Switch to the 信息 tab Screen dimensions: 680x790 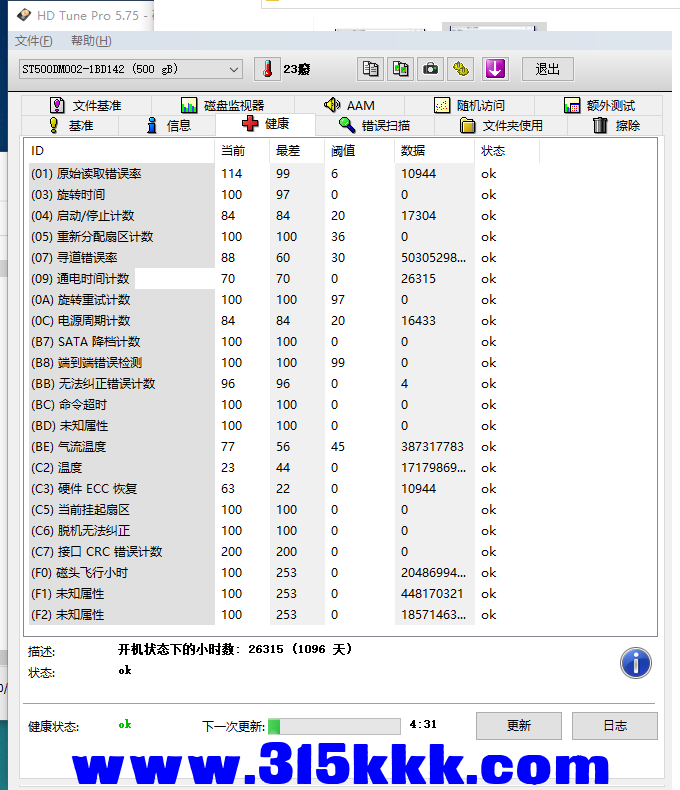tap(169, 125)
